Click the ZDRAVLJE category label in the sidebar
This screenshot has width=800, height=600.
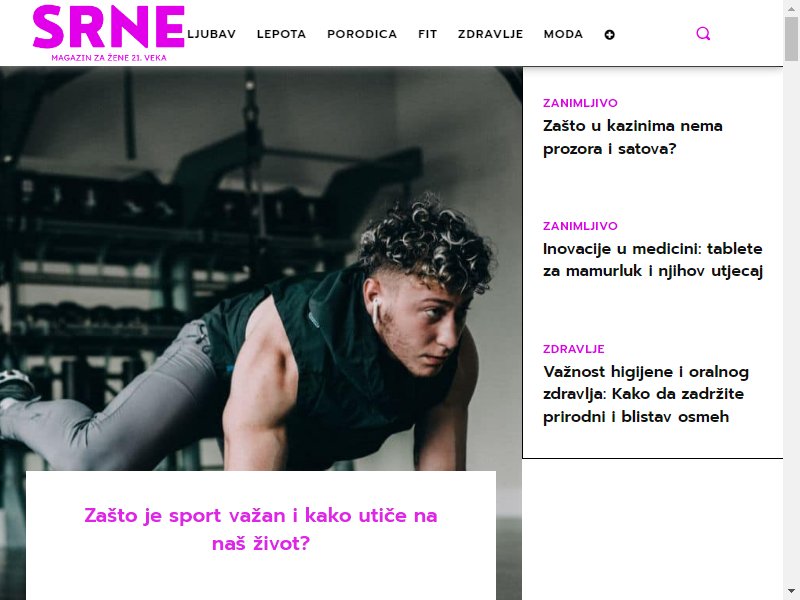[573, 349]
